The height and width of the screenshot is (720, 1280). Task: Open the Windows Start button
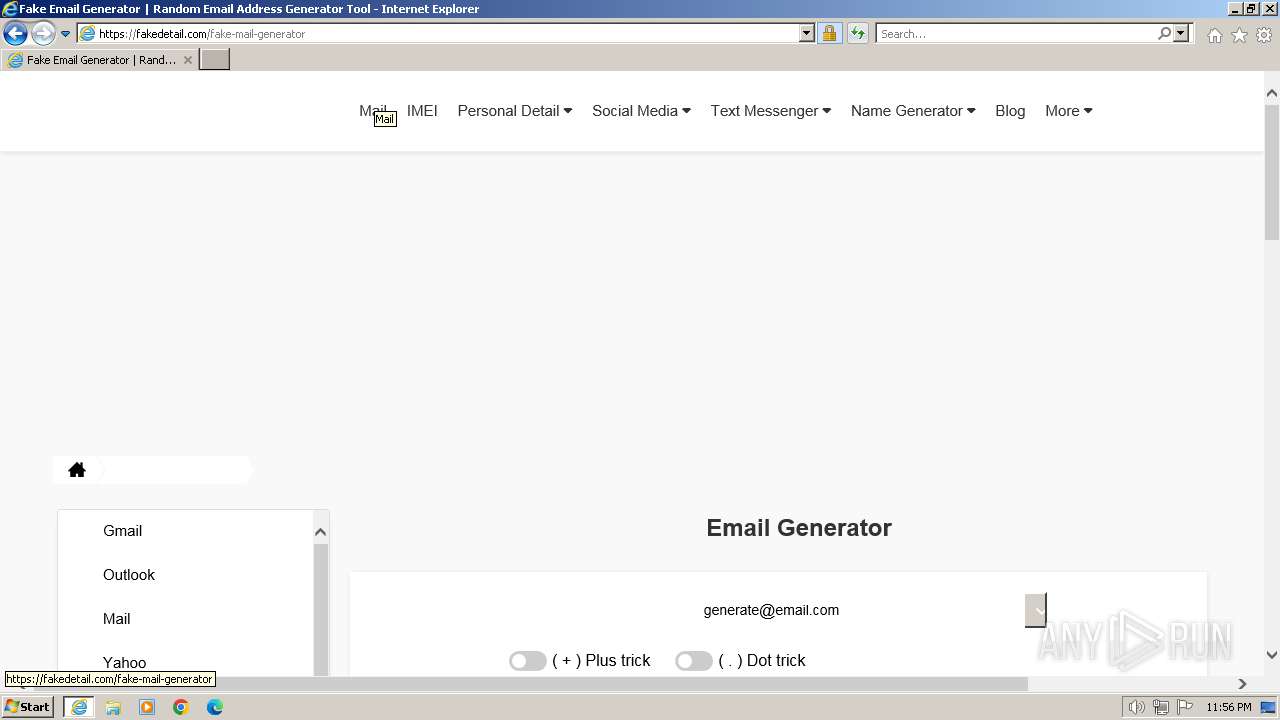[x=28, y=707]
